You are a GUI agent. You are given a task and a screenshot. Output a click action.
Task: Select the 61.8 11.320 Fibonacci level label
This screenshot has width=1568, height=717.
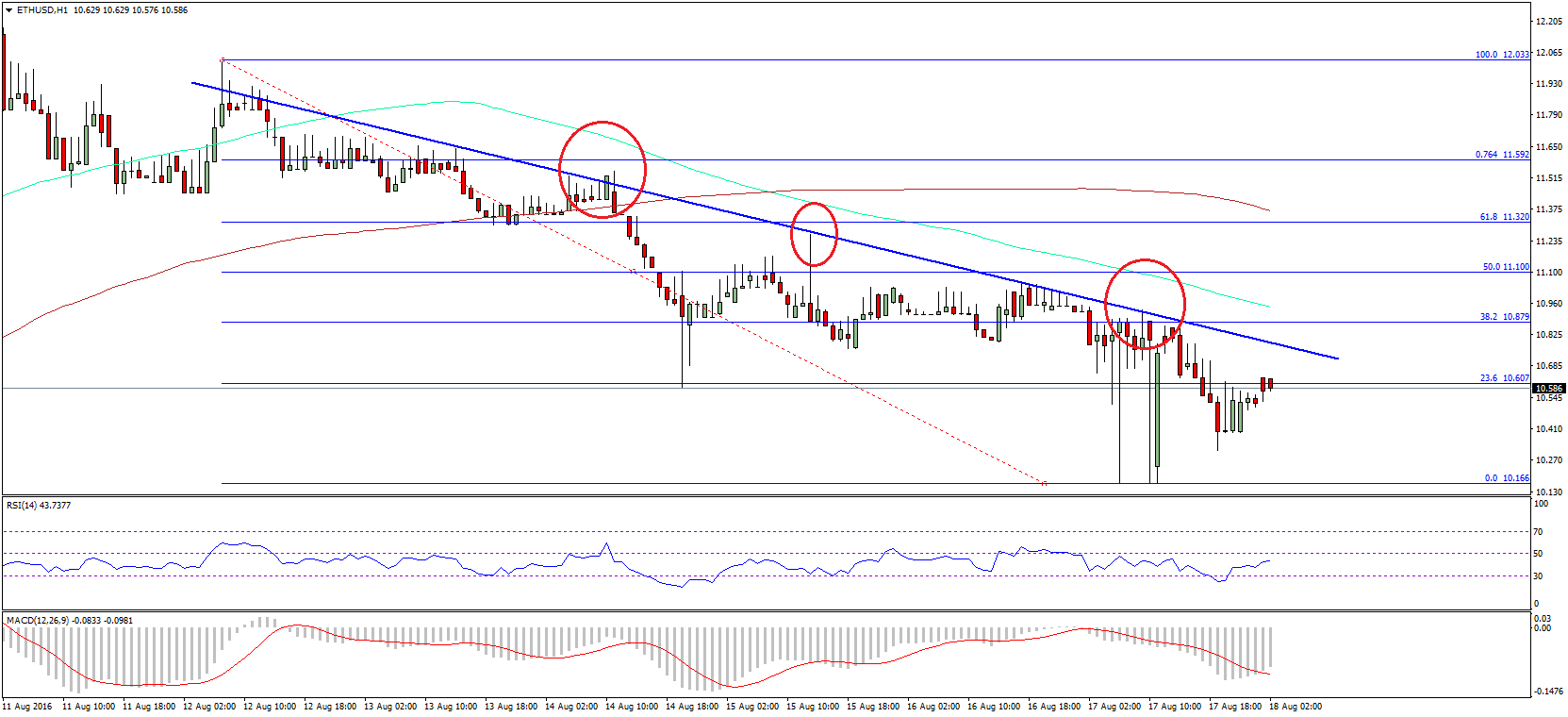(x=1504, y=217)
